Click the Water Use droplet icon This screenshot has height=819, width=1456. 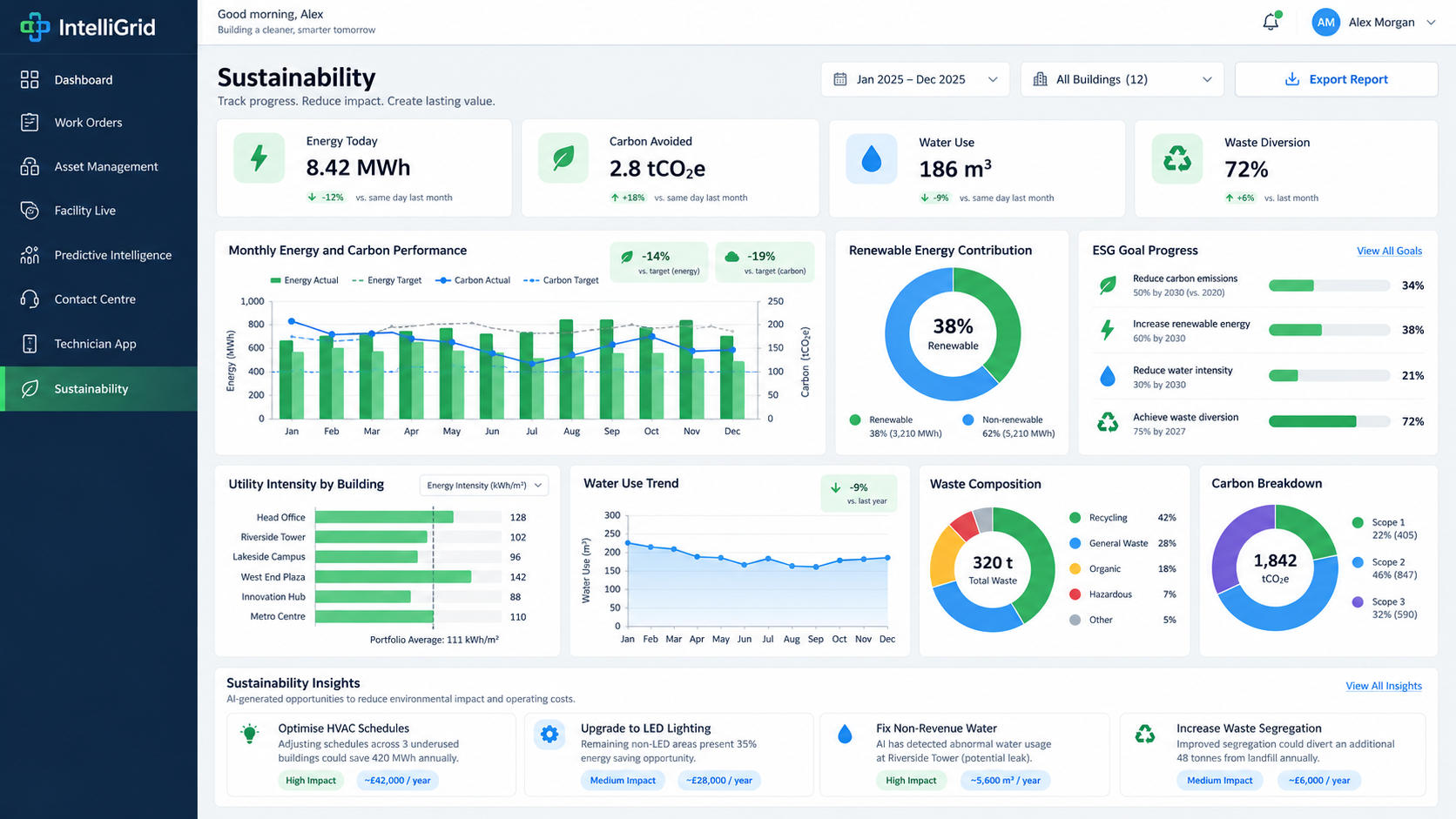(871, 158)
